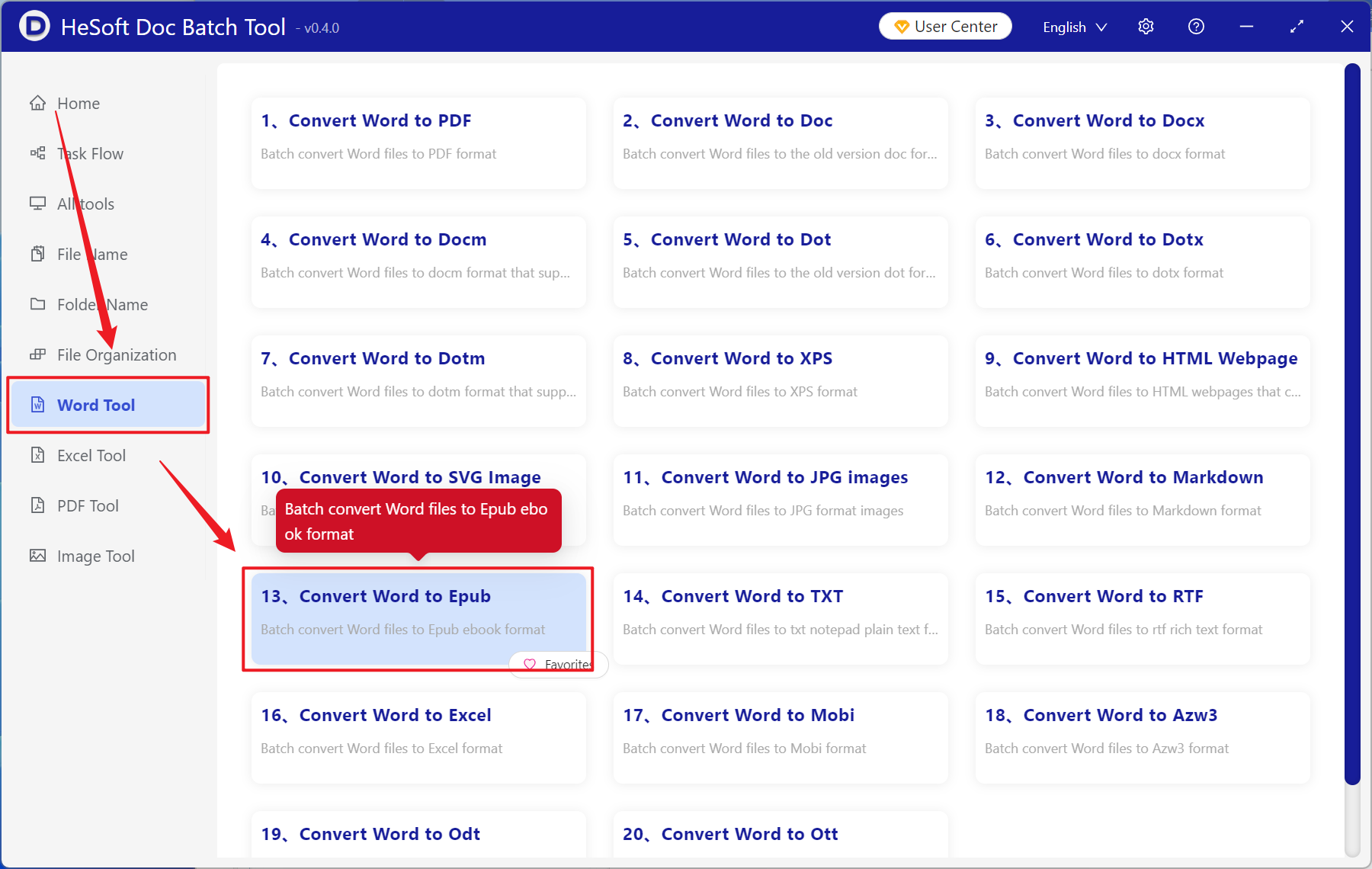Click 'Batch convert Word files to Markdown format'
This screenshot has height=869, width=1372.
[x=1123, y=511]
